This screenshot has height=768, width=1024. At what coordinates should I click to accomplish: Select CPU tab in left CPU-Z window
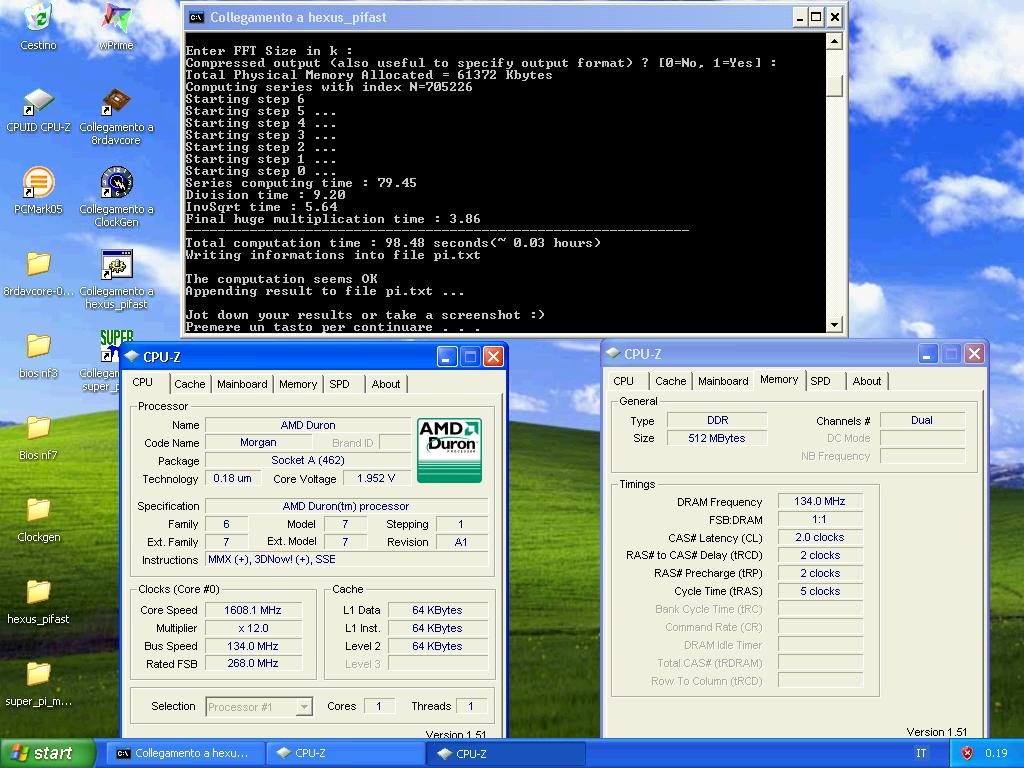point(142,382)
